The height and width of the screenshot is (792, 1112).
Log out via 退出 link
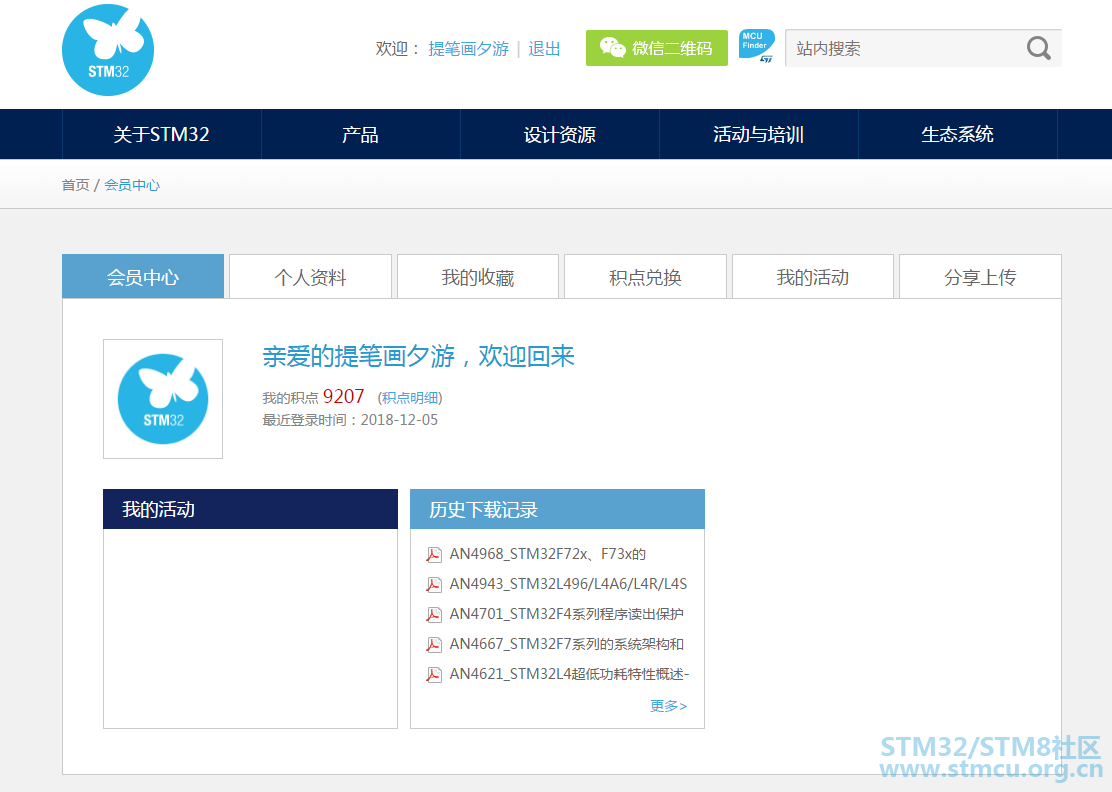545,49
